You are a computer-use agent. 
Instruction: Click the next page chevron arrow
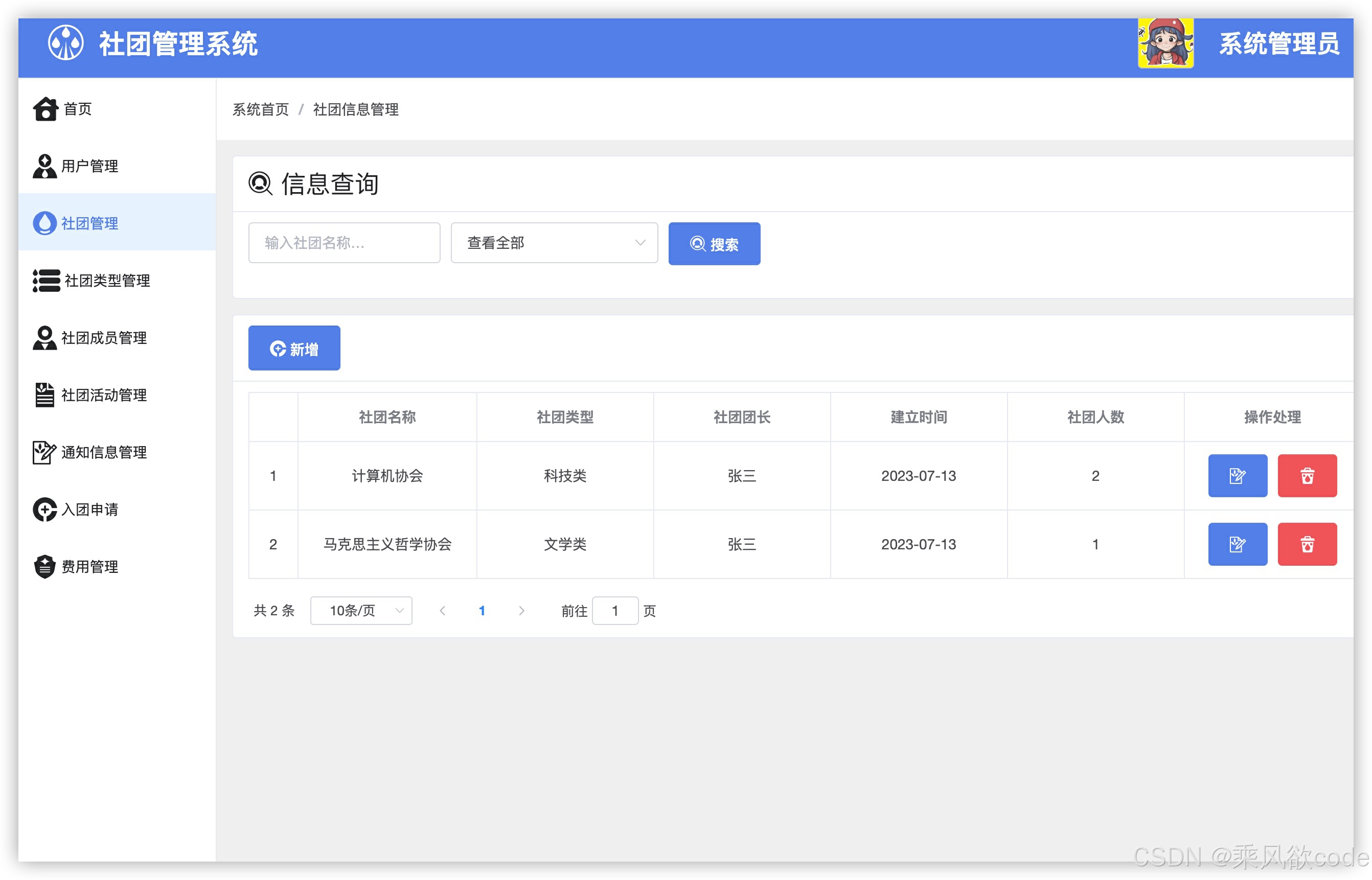point(521,610)
